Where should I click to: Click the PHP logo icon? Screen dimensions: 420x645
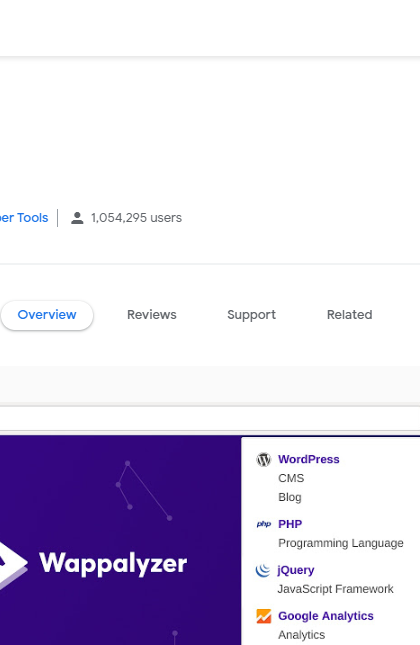[264, 524]
